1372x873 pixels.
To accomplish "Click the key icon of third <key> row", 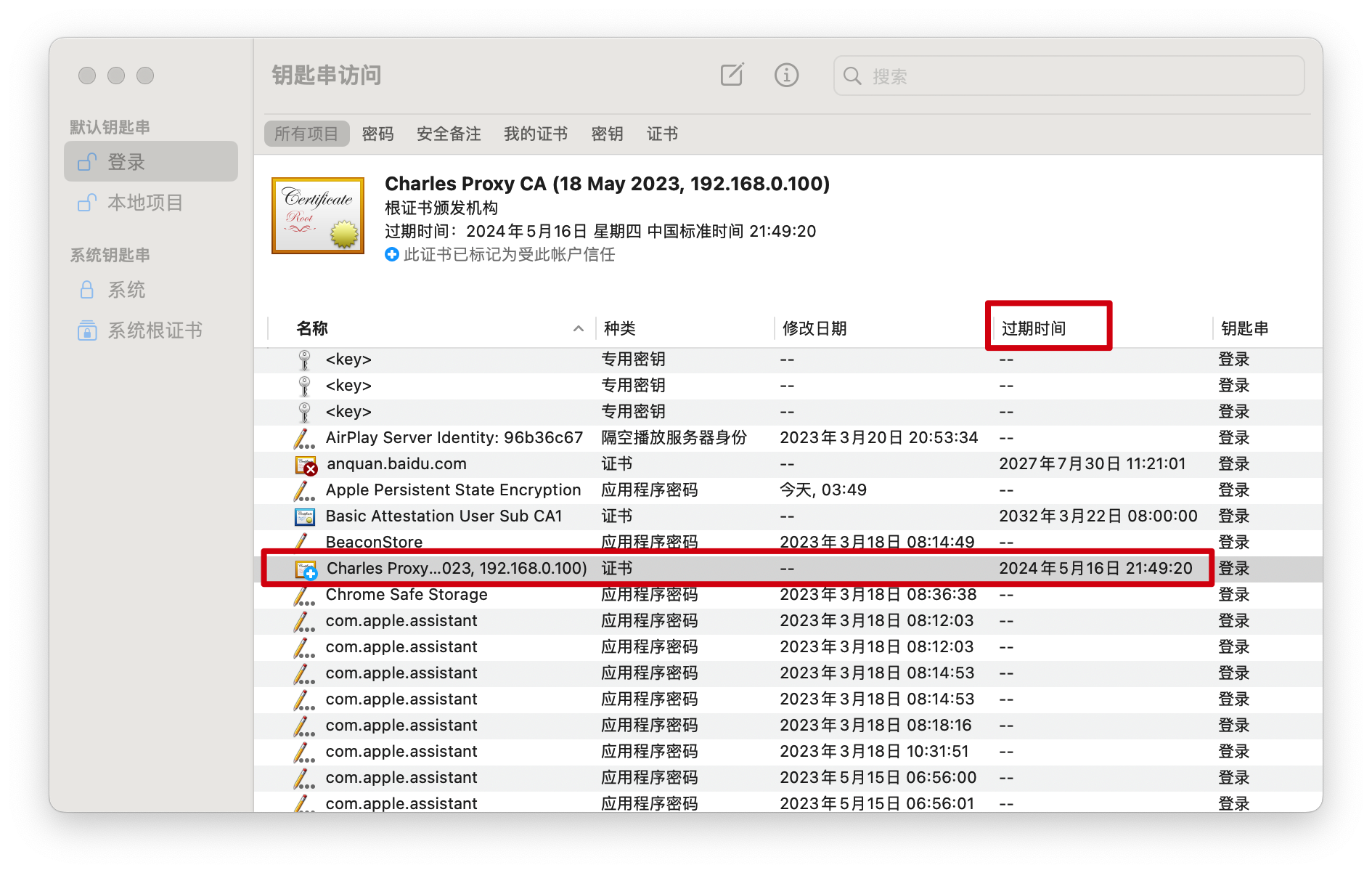I will pyautogui.click(x=305, y=412).
